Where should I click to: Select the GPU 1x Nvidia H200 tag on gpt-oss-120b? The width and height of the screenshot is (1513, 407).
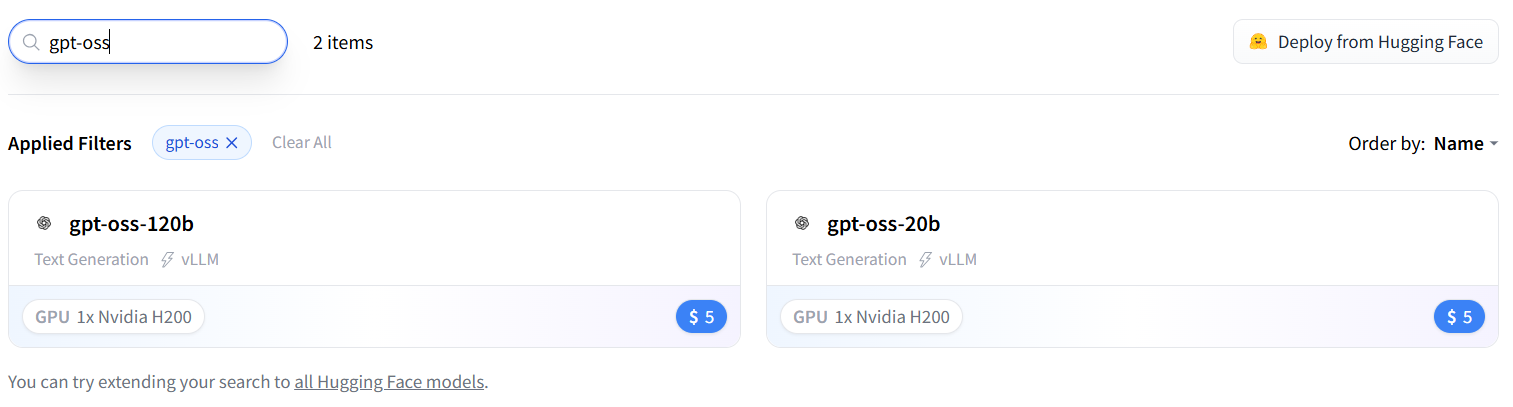coord(113,317)
